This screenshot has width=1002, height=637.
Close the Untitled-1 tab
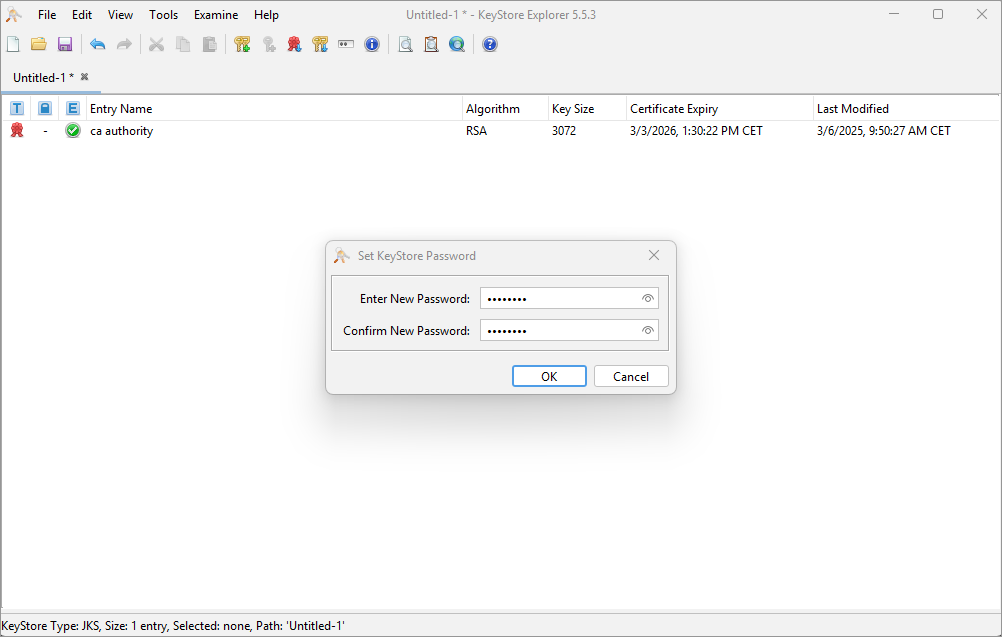(x=85, y=77)
